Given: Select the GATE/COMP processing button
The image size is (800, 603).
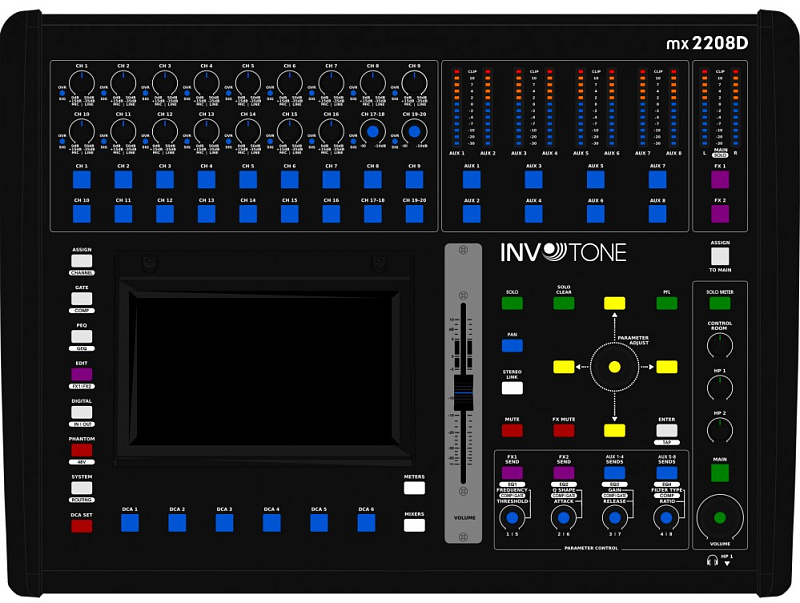Looking at the screenshot, I should [82, 297].
